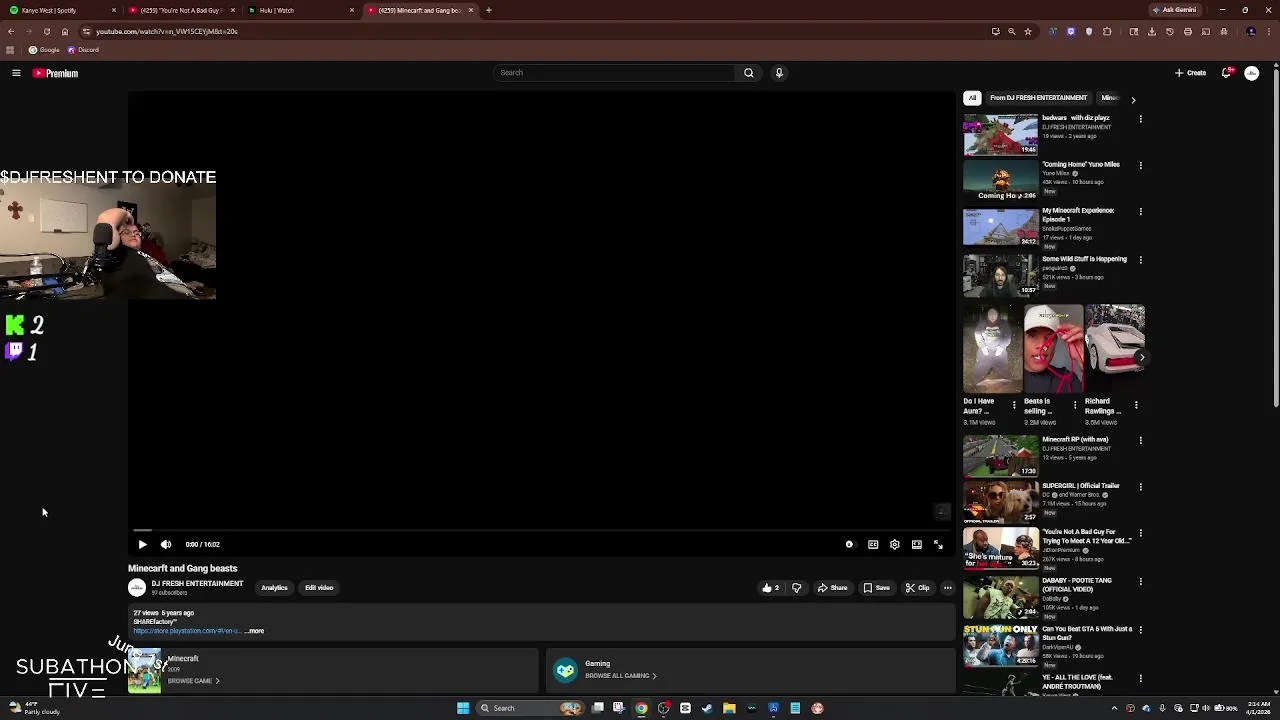This screenshot has width=1280, height=720.
Task: Toggle autoplay switch in player
Action: pos(849,544)
